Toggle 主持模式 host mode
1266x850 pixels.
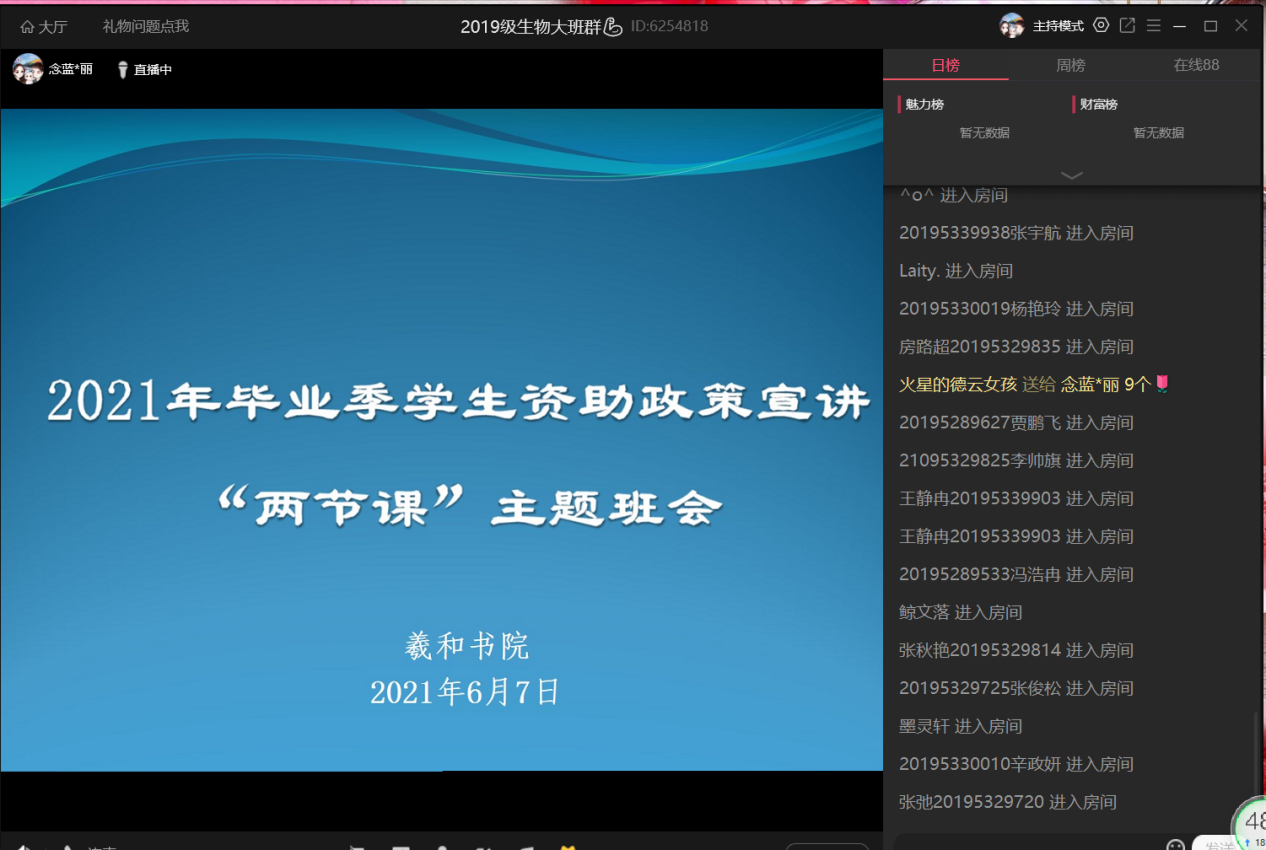[x=1058, y=27]
